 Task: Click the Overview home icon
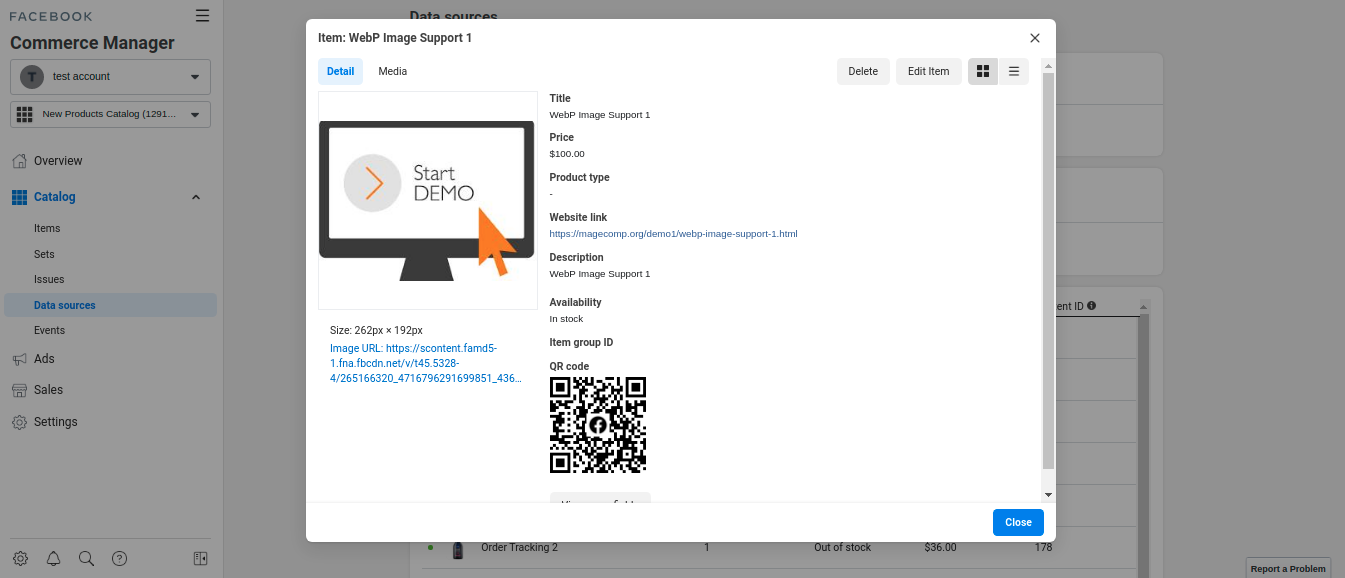[19, 161]
